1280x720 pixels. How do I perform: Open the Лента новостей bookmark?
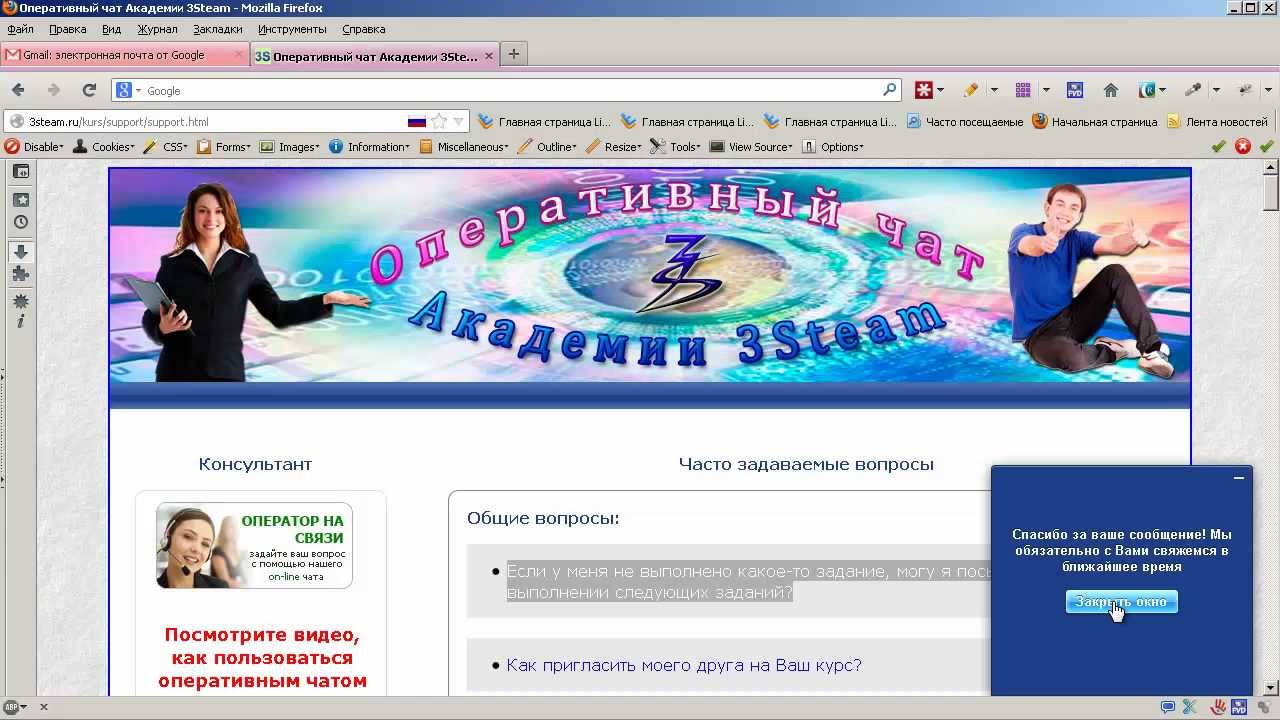[x=1217, y=122]
